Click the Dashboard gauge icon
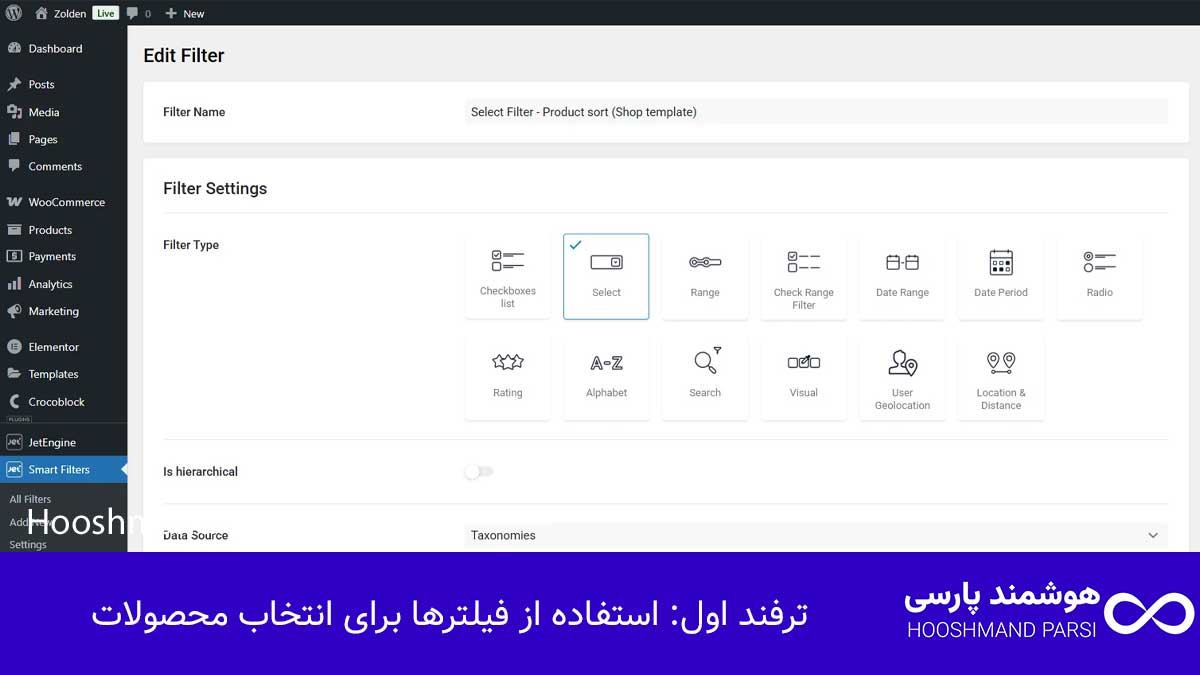1200x675 pixels. coord(14,48)
